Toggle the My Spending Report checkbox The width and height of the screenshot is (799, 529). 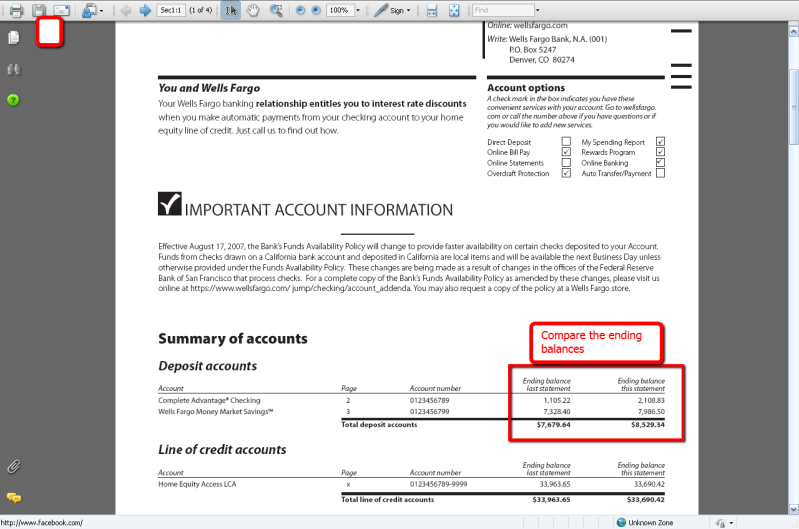pos(660,141)
